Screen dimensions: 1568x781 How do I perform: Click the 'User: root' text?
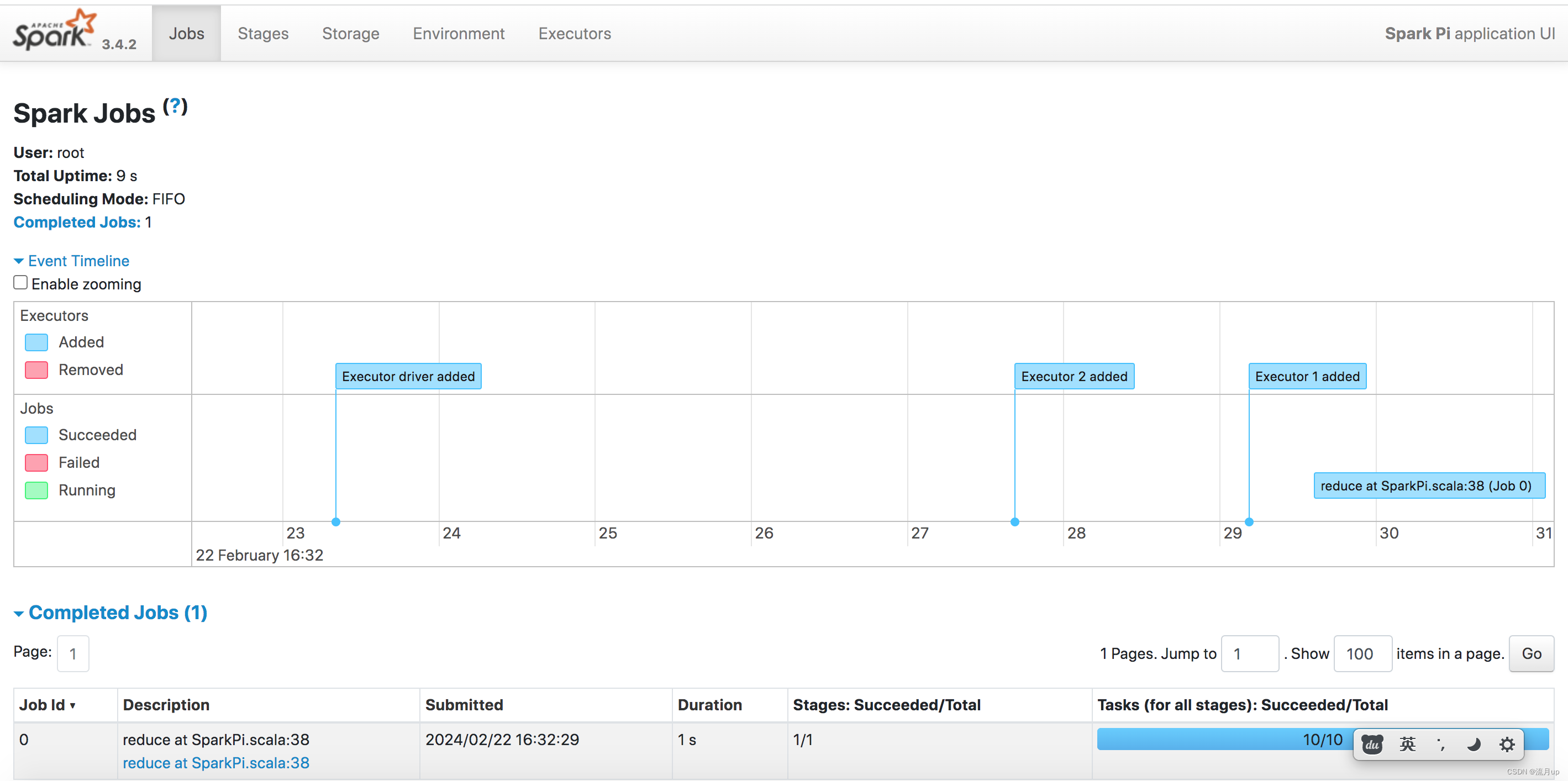tap(49, 153)
